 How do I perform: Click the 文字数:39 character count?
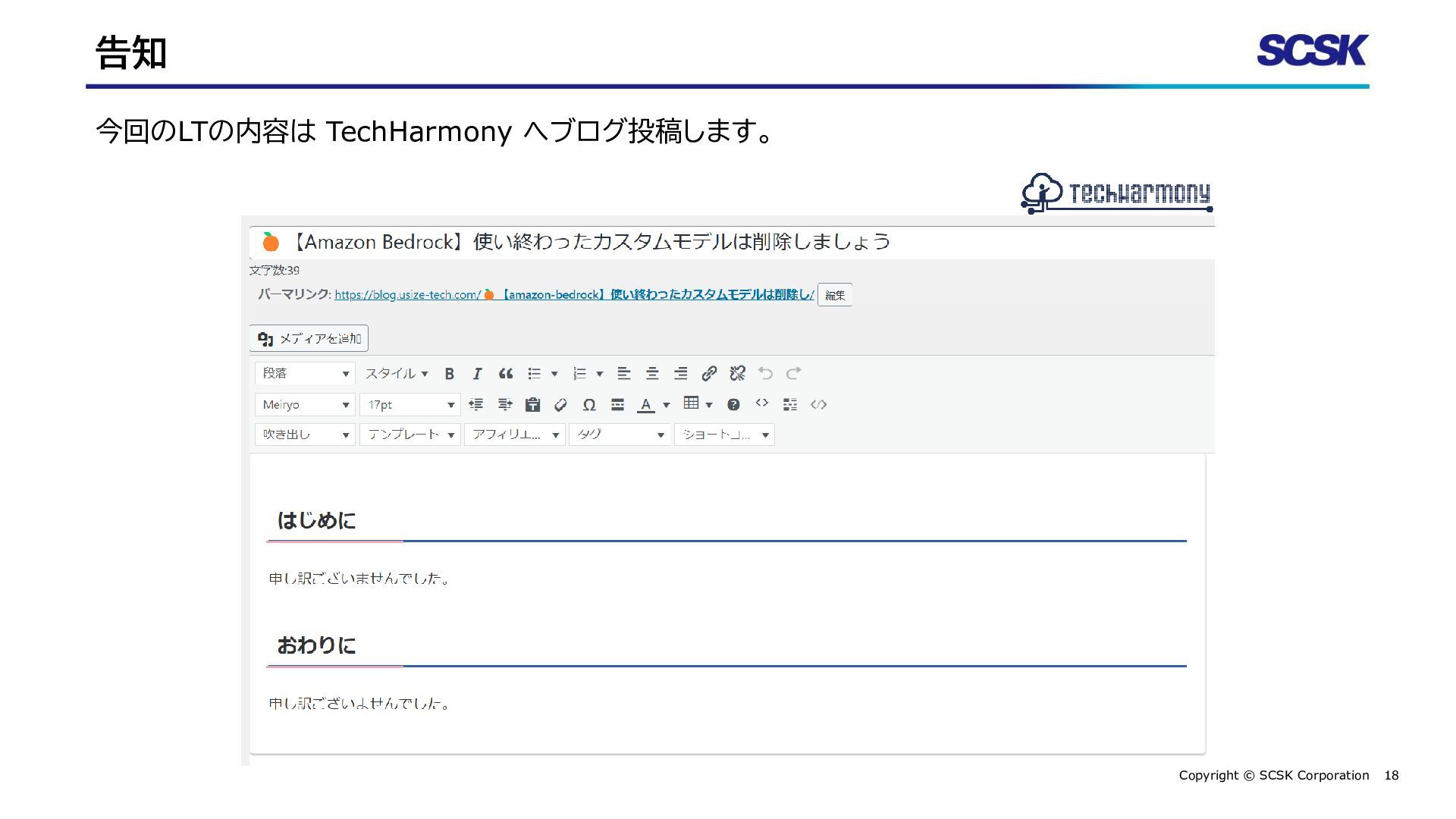coord(275,271)
